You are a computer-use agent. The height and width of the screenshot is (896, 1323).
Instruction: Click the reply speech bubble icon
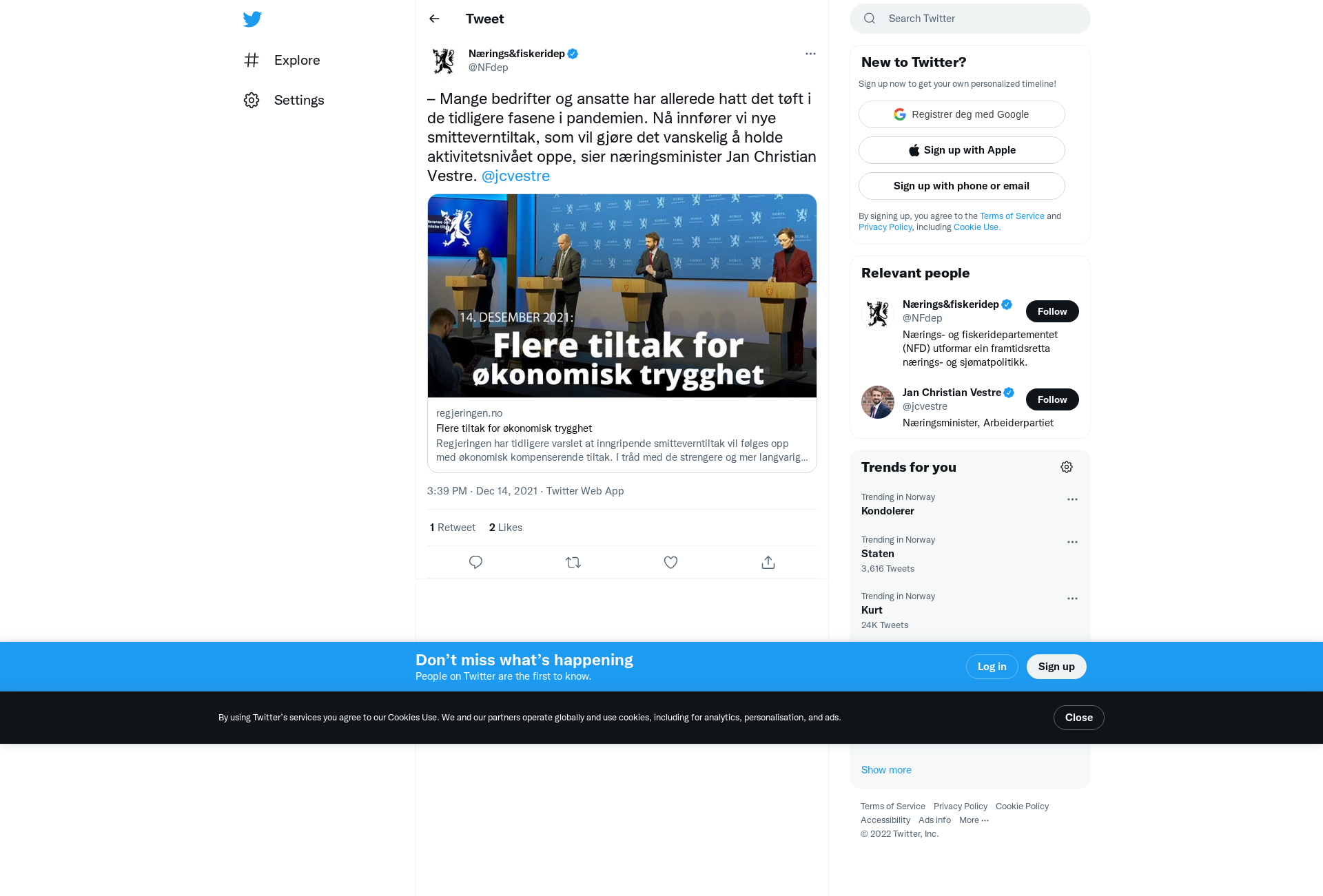tap(475, 563)
